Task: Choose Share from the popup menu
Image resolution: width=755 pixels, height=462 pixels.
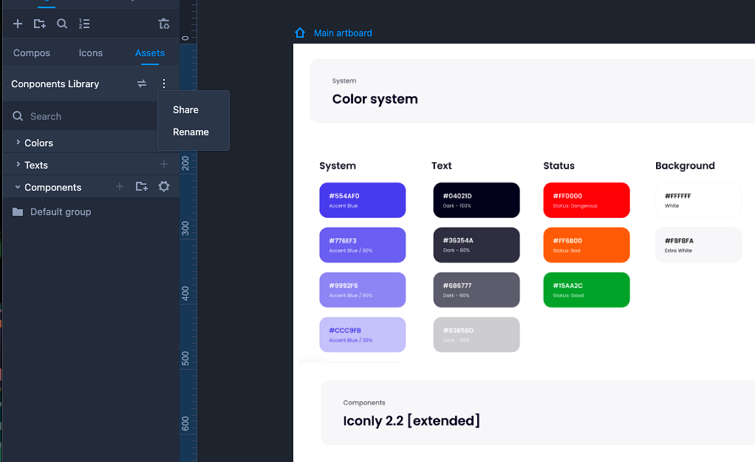Action: pyautogui.click(x=185, y=110)
